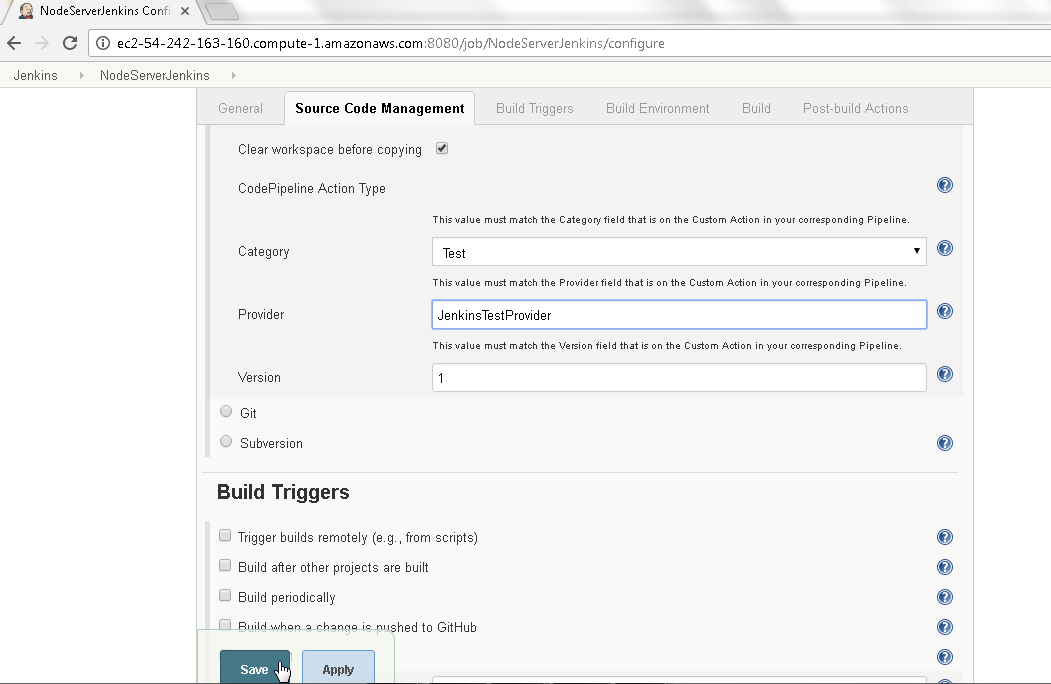Show help for Build periodically
This screenshot has height=684, width=1051.
pyautogui.click(x=944, y=597)
